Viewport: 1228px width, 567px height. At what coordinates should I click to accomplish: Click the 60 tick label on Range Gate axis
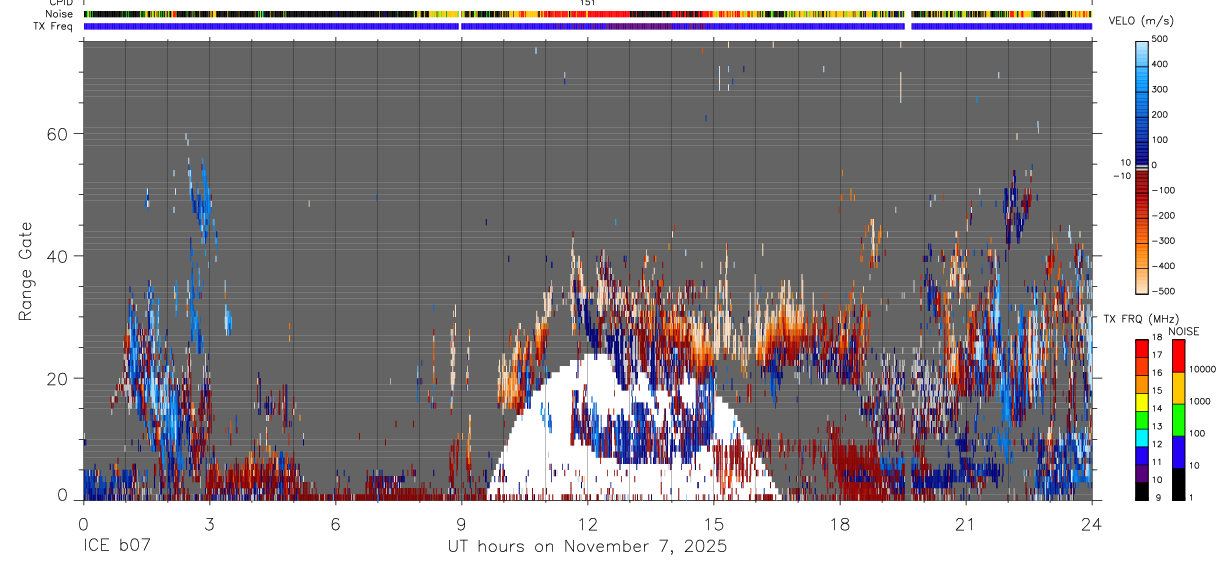point(55,134)
